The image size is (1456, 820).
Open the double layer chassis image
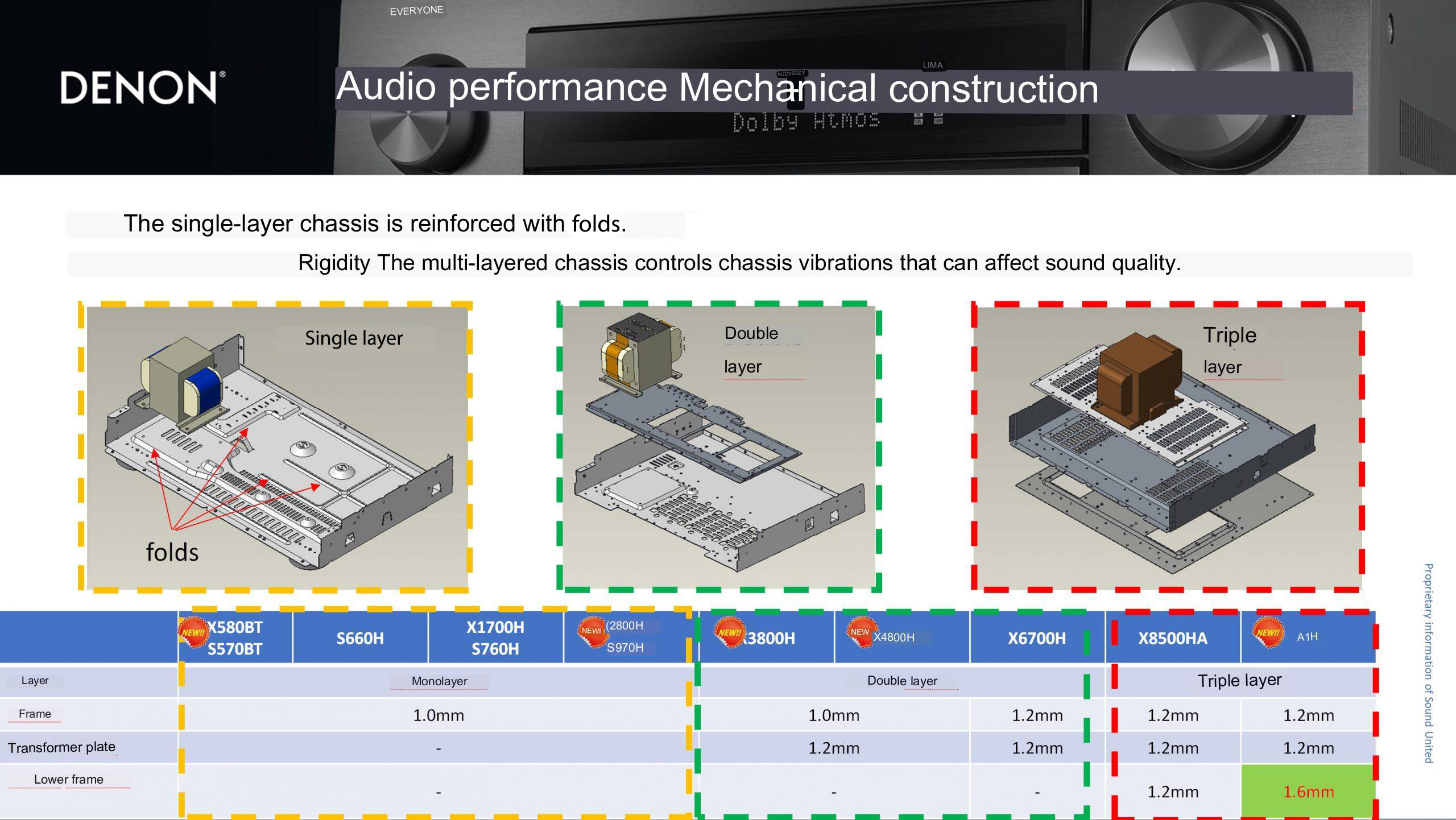(719, 448)
